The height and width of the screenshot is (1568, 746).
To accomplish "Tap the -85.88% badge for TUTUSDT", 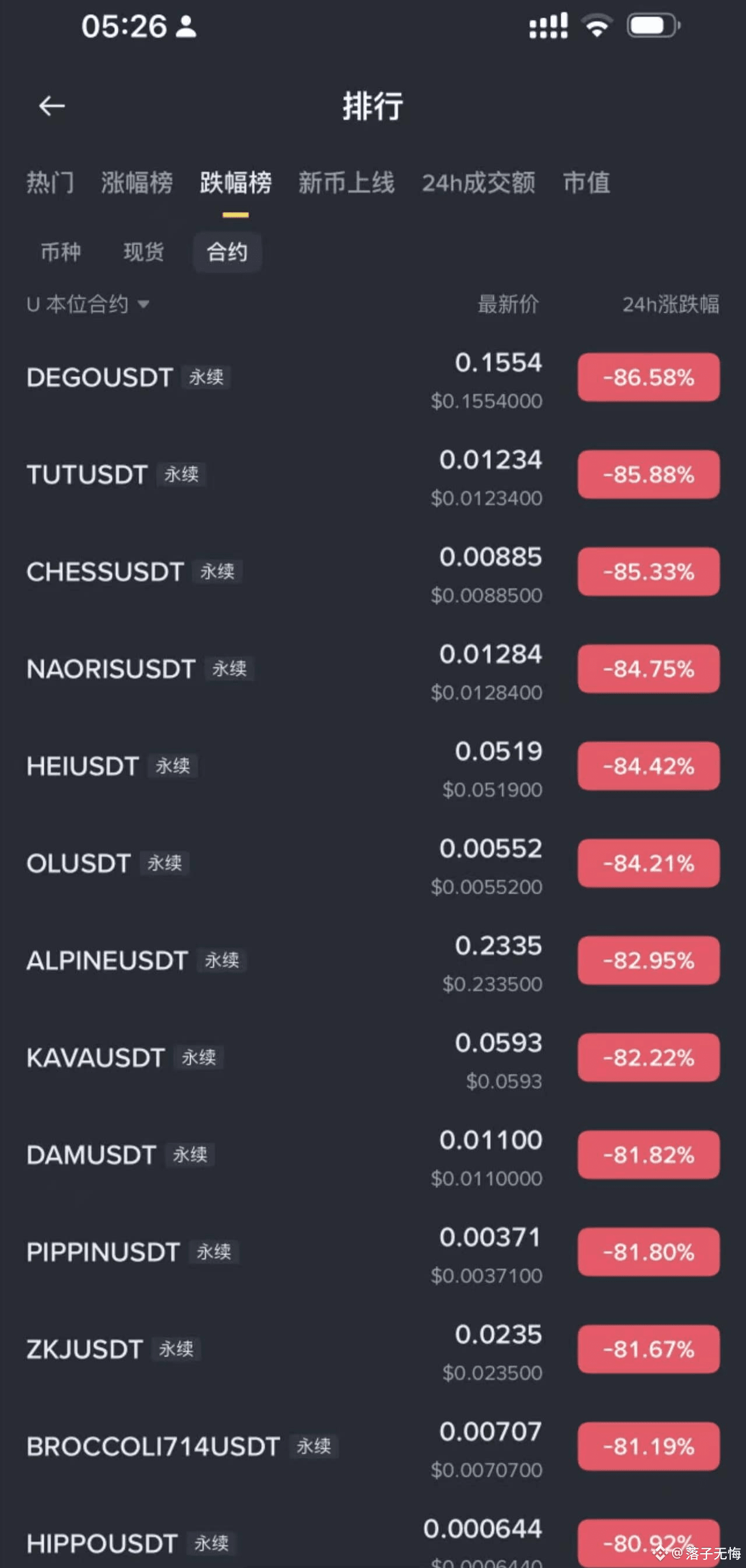I will [649, 475].
